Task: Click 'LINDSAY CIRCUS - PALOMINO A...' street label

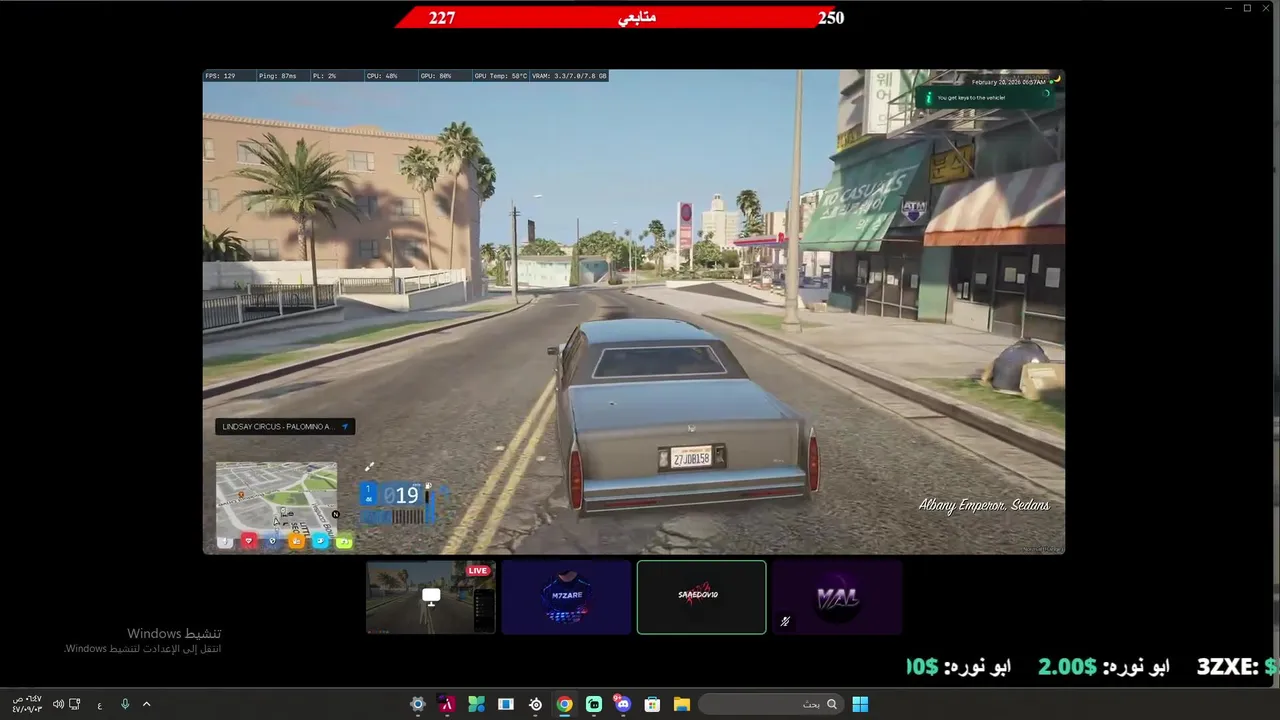Action: click(278, 427)
